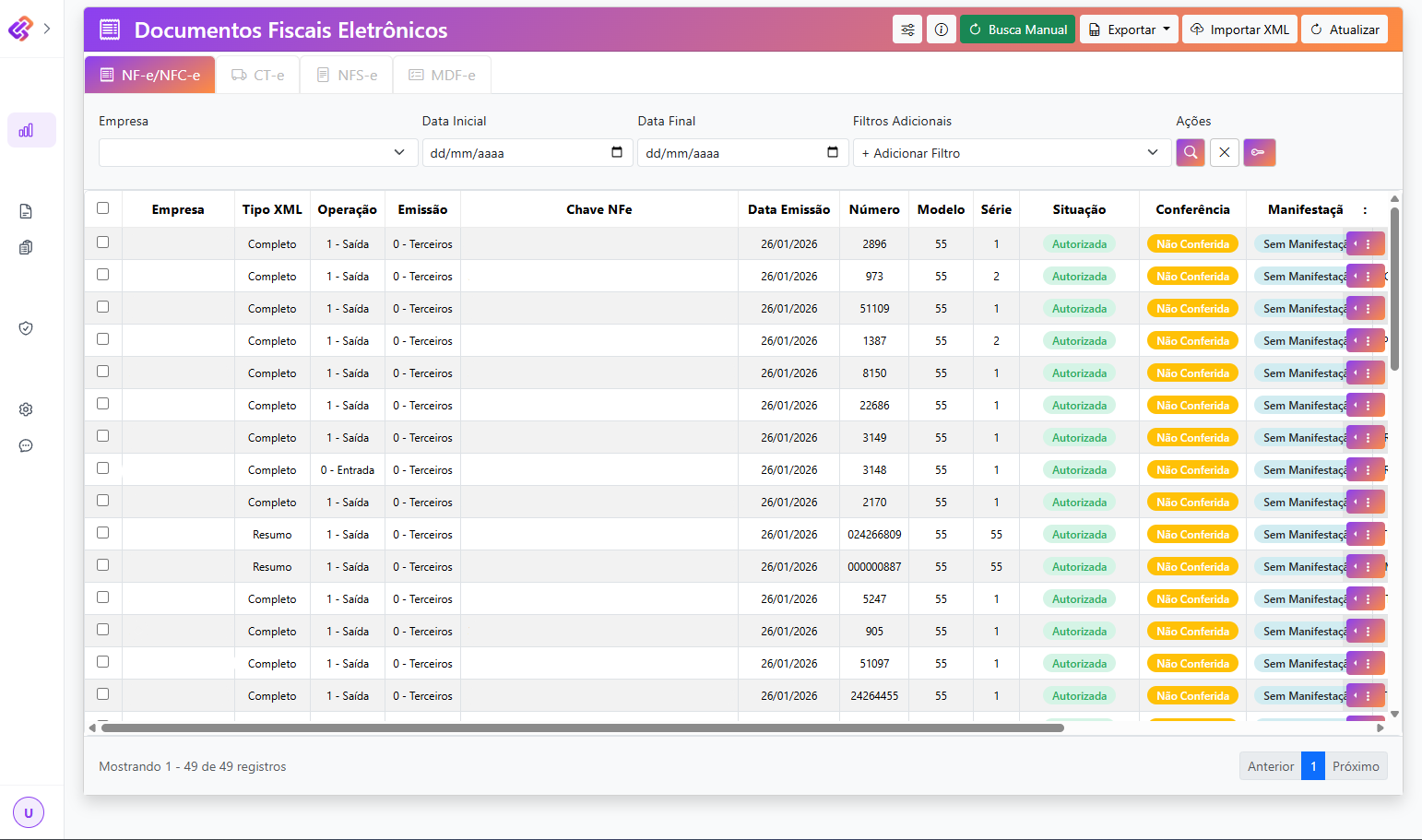Image resolution: width=1422 pixels, height=840 pixels.
Task: Click the Busca Manual button
Action: pos(1017,30)
